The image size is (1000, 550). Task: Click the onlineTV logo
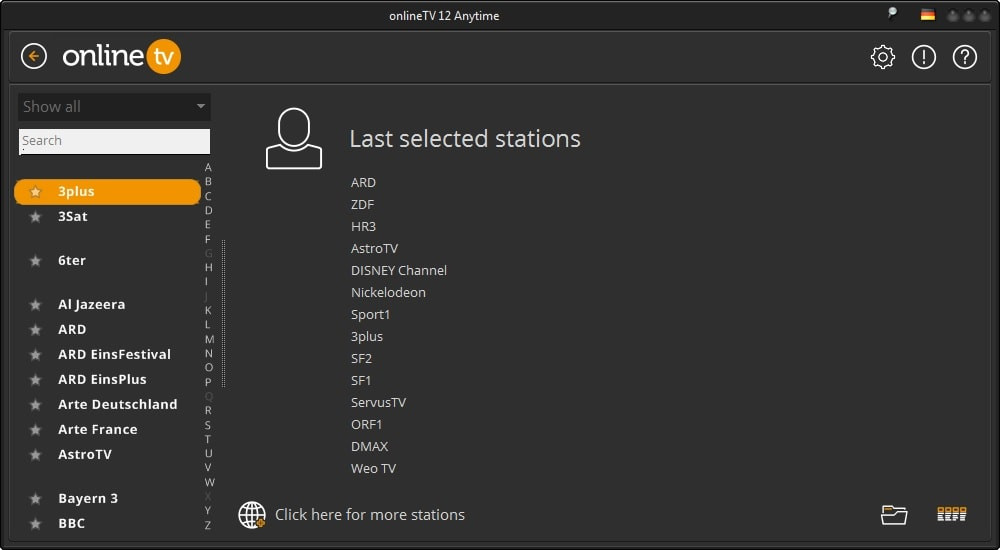click(x=122, y=56)
